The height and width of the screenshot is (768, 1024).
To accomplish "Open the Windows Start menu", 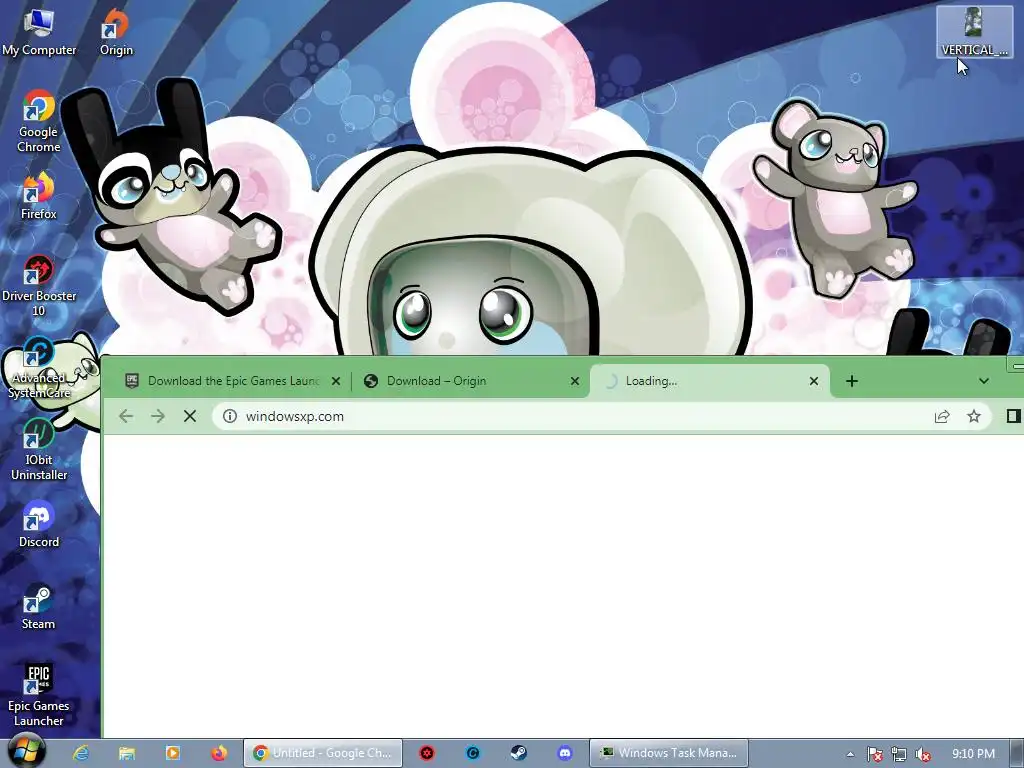I will coord(26,751).
